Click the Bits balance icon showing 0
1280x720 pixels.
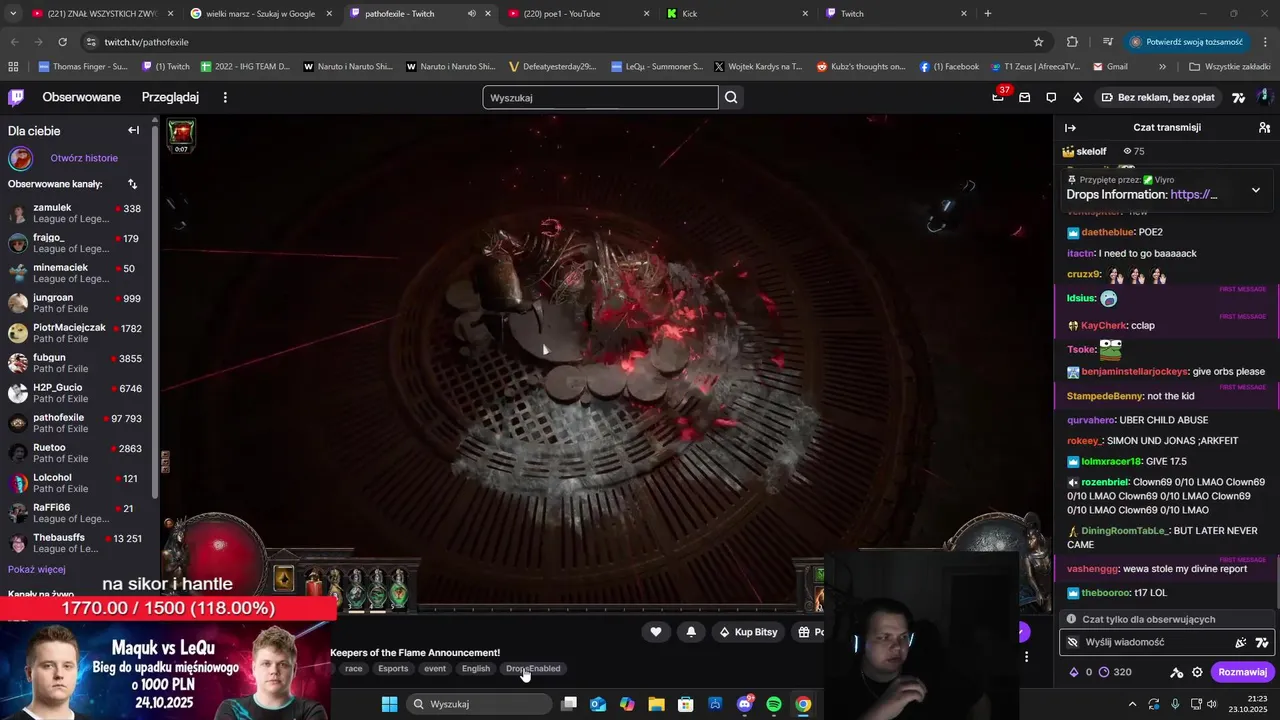1074,672
